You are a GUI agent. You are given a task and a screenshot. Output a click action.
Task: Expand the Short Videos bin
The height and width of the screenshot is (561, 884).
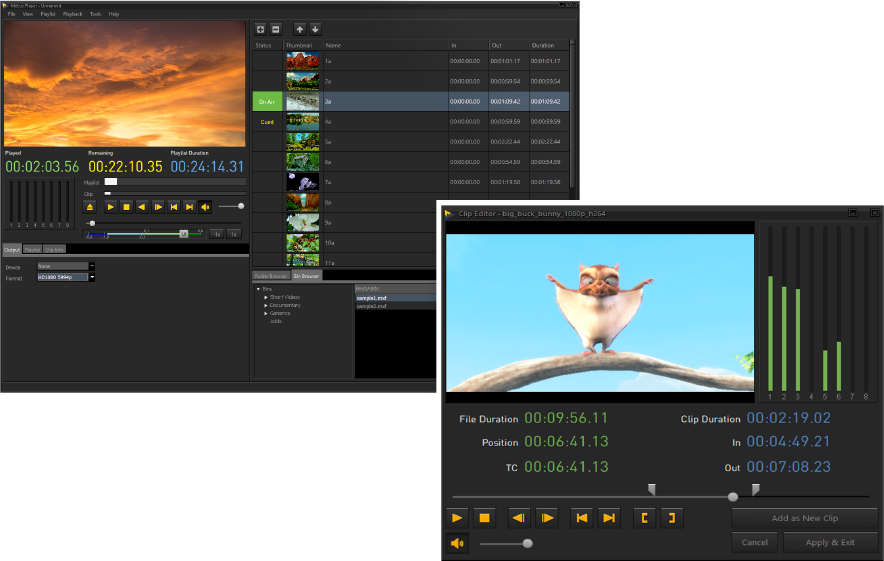[266, 297]
